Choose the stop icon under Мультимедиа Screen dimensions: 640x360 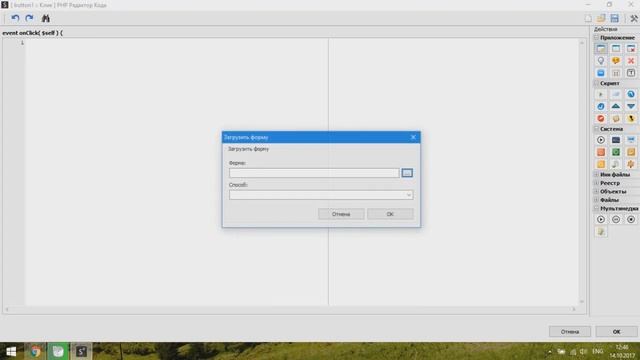[631, 220]
